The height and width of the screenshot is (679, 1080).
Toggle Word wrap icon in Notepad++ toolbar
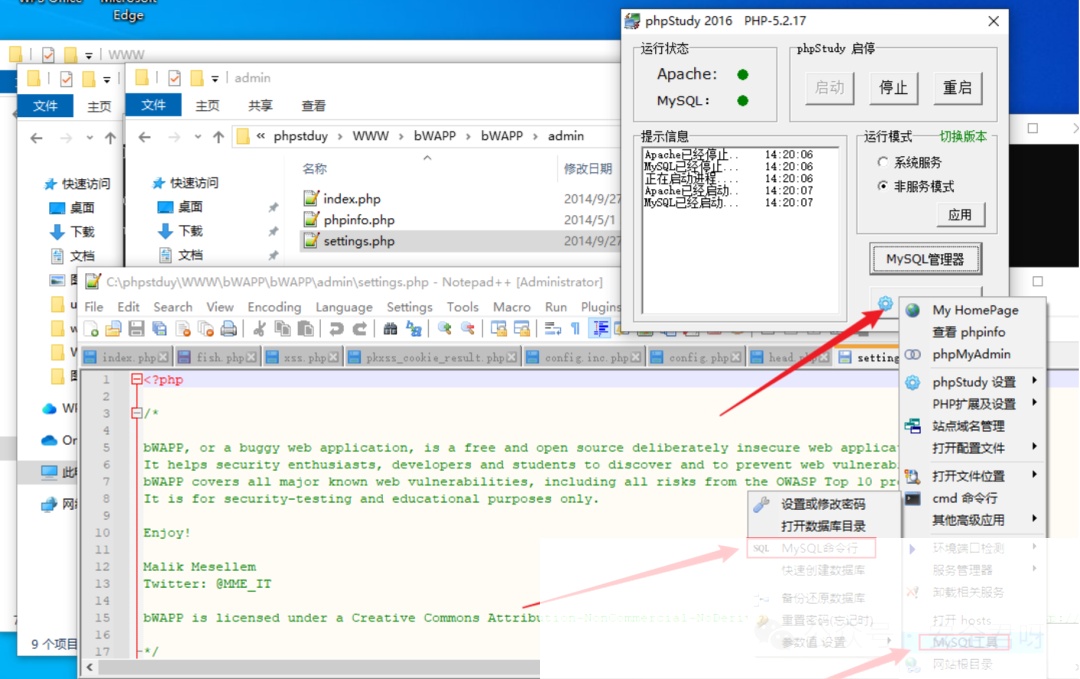552,328
